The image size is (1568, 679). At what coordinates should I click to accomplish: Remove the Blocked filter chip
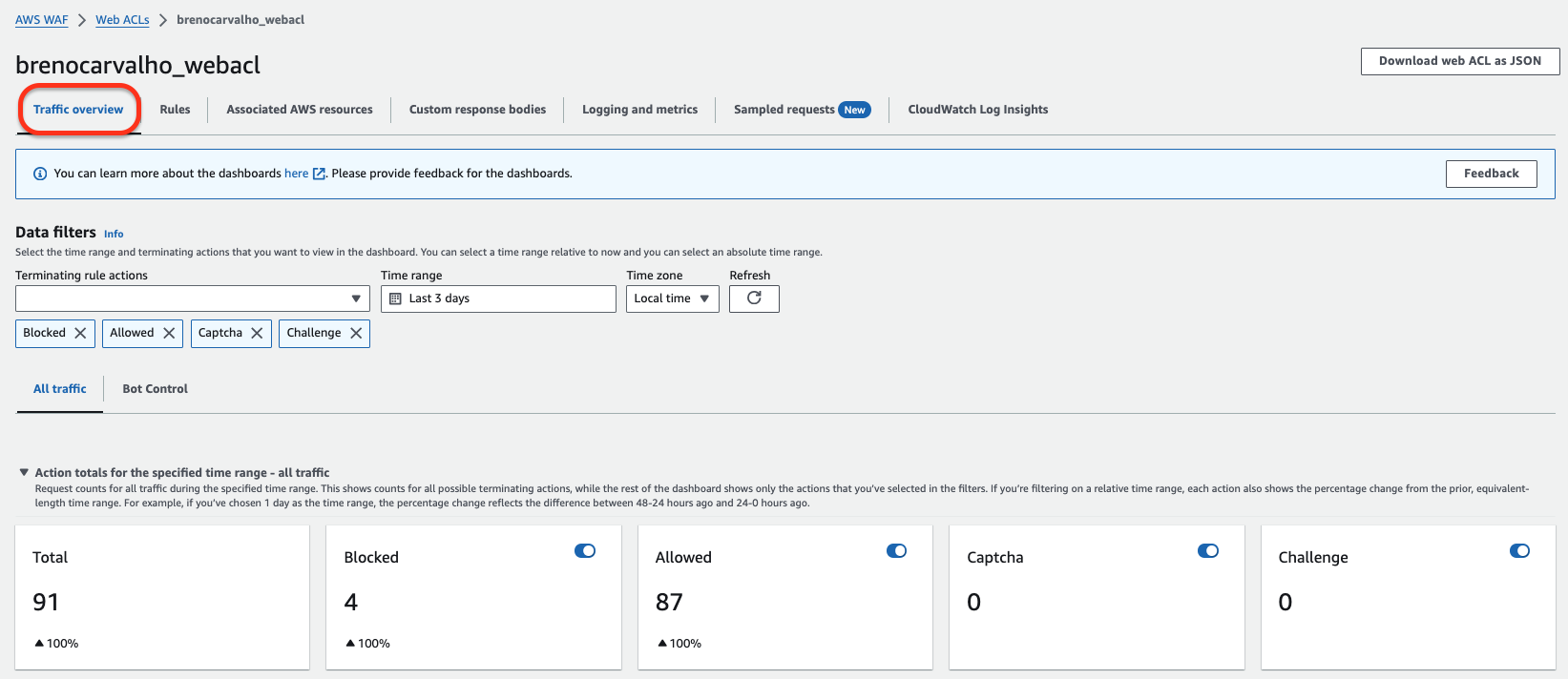click(80, 333)
